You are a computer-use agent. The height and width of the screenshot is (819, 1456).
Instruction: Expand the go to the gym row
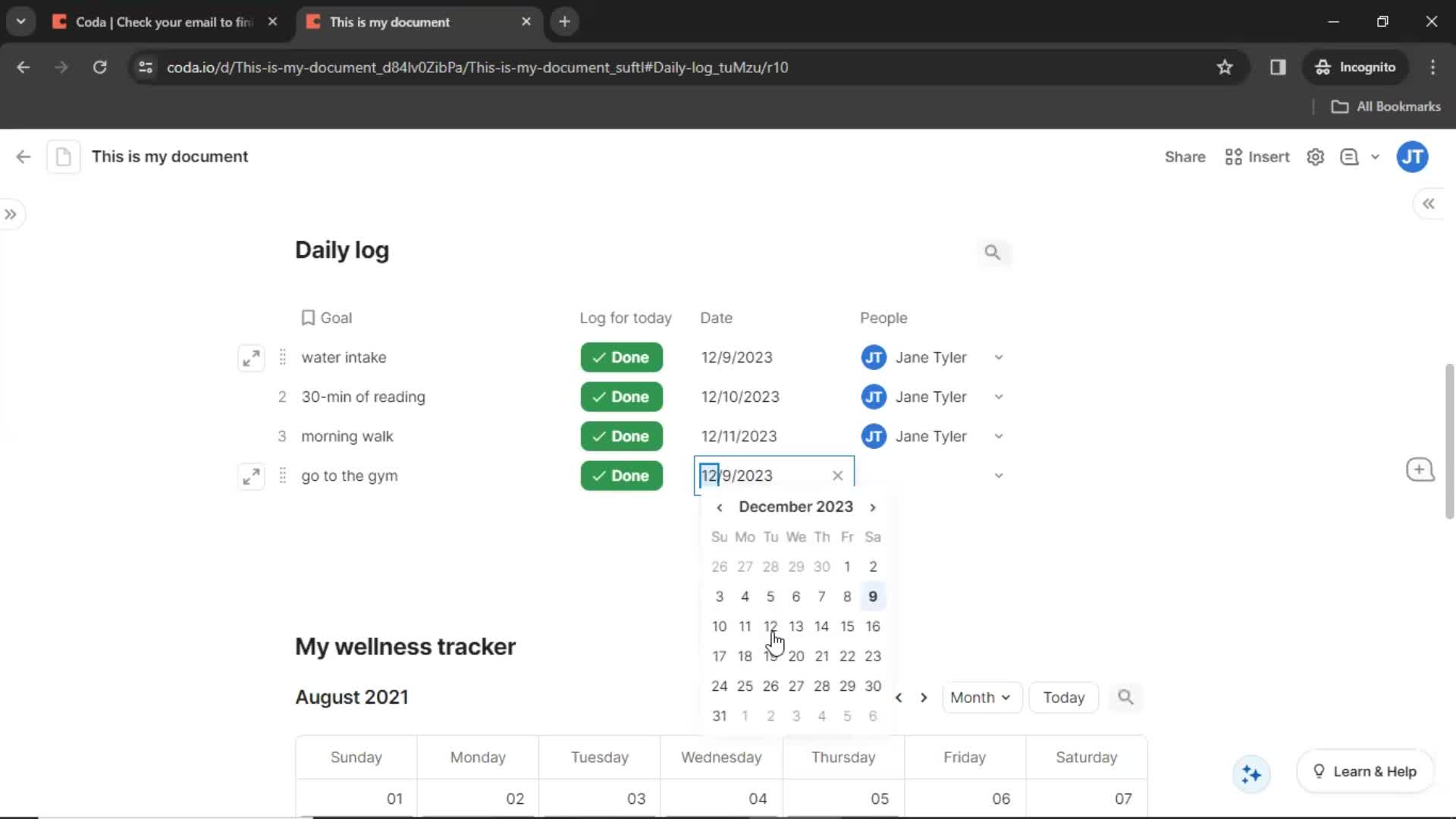tap(251, 476)
